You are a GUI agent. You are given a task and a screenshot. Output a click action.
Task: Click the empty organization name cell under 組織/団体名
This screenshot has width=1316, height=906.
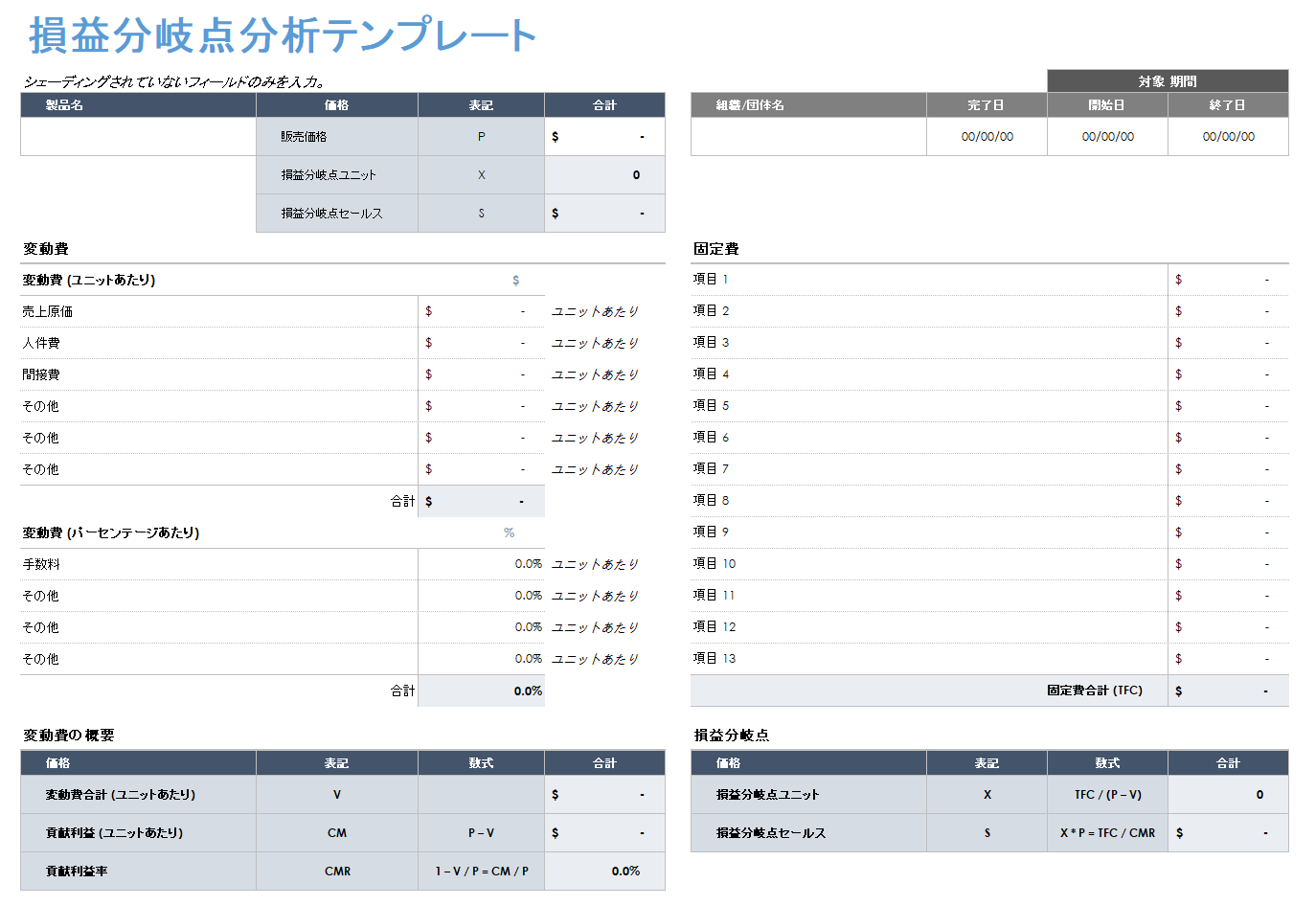click(808, 136)
